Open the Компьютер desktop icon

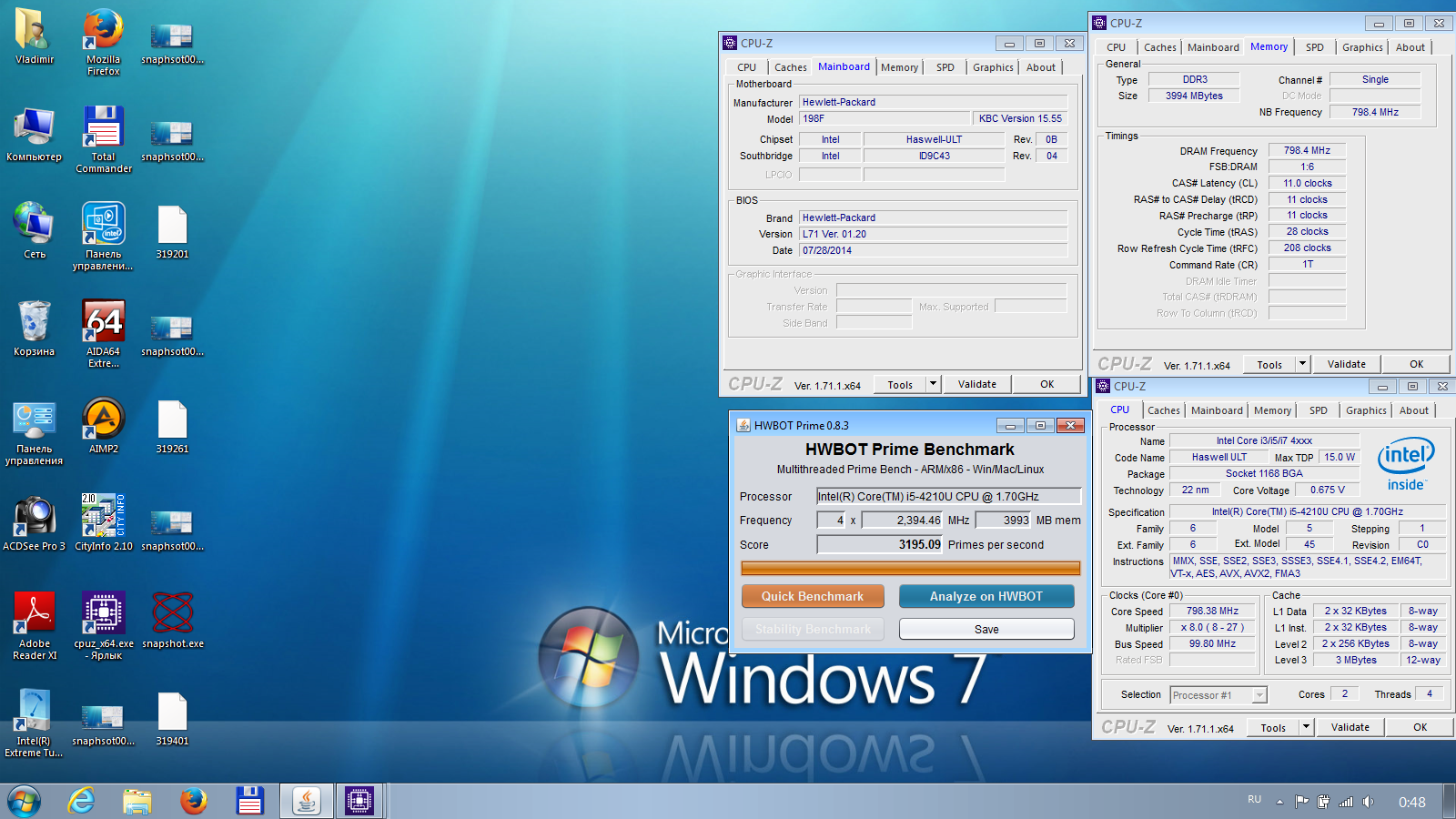pyautogui.click(x=34, y=134)
